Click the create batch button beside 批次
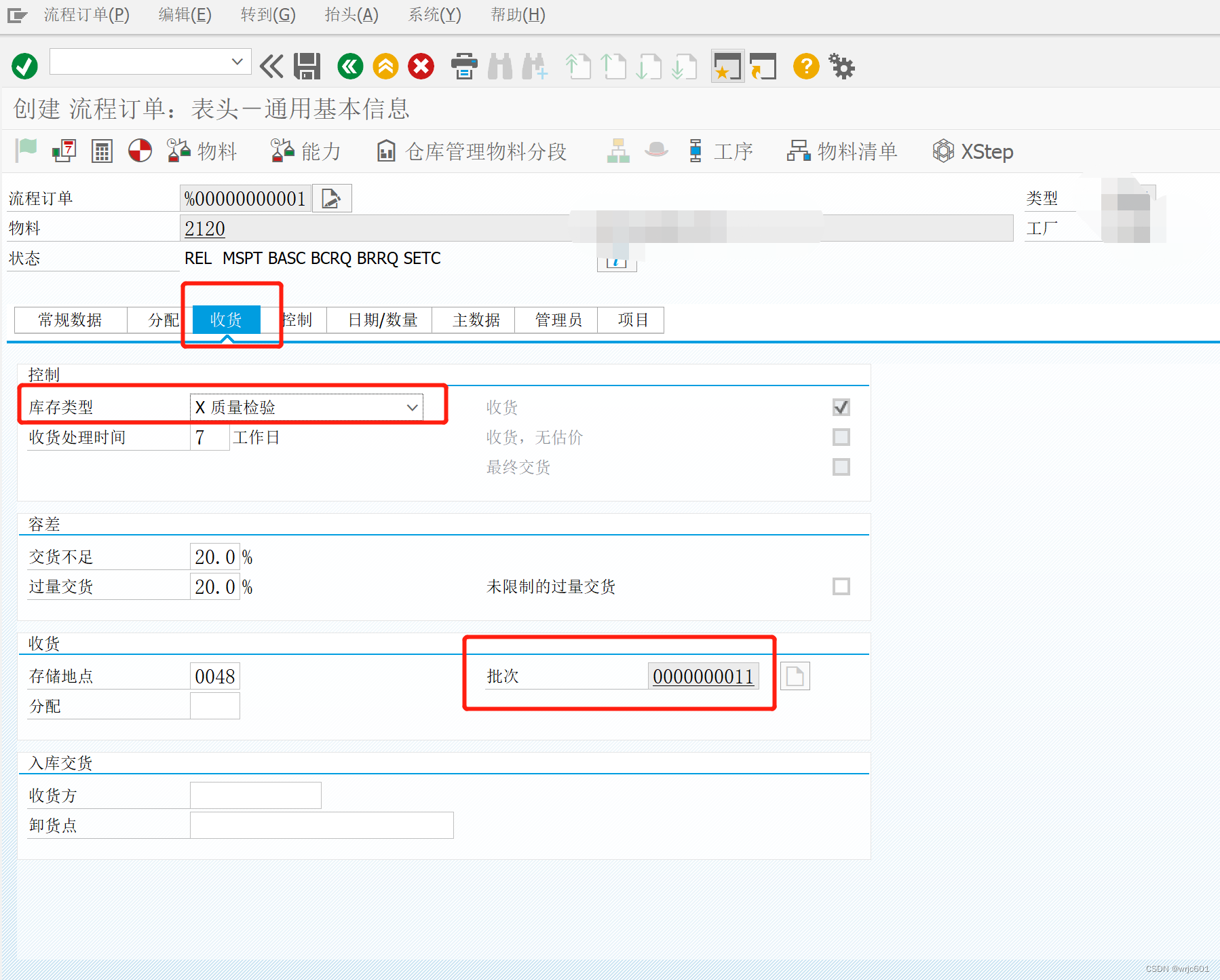 [x=795, y=676]
